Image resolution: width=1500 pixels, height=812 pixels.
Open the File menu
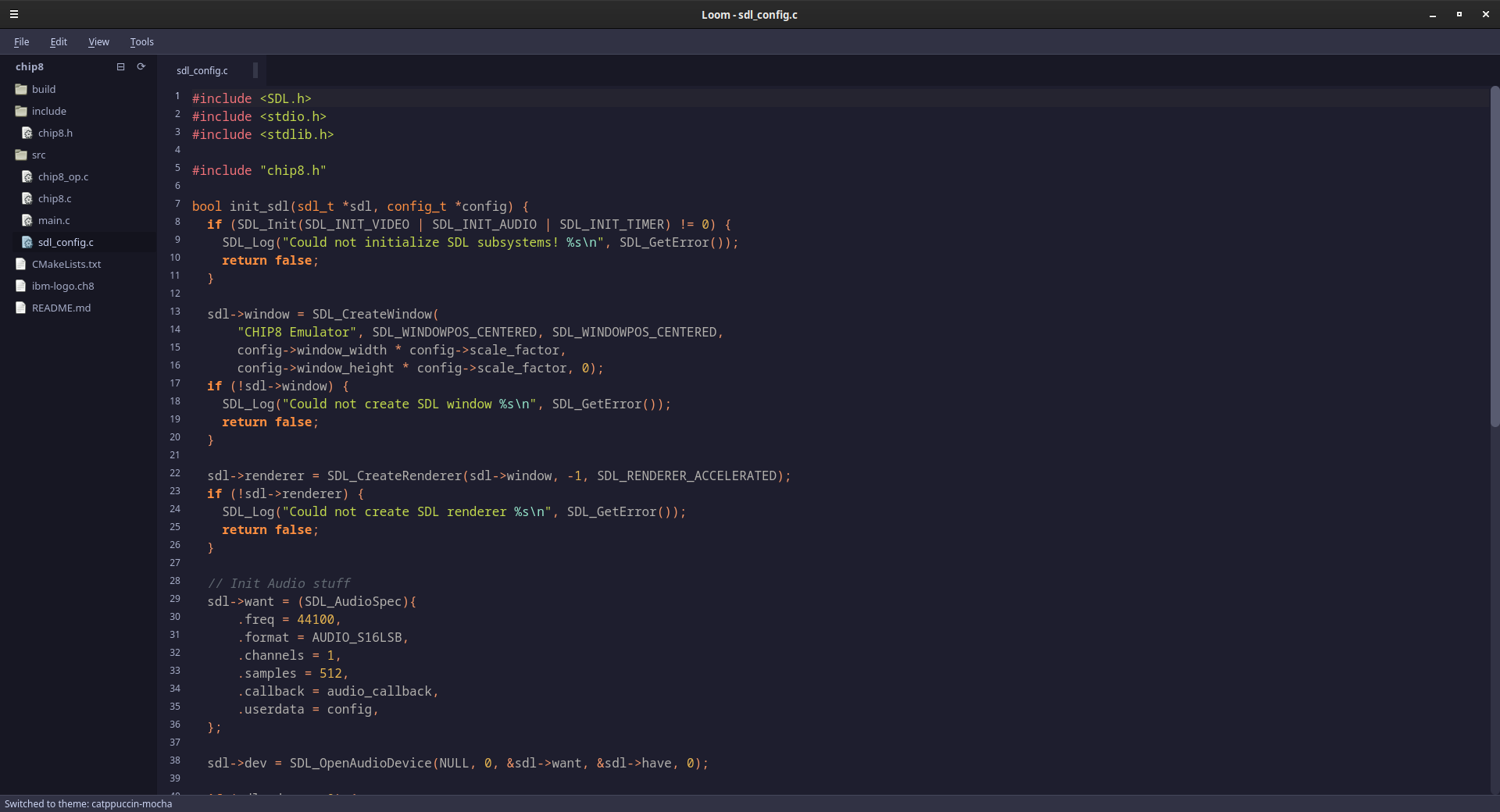click(x=22, y=41)
